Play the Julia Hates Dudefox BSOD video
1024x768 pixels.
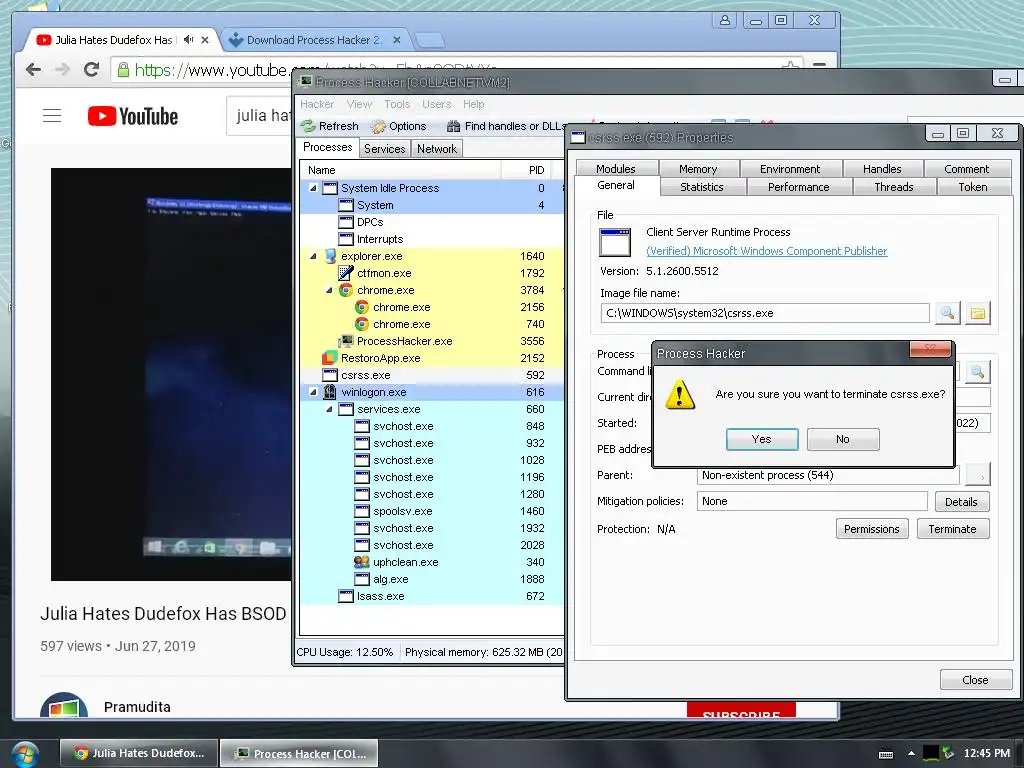171,374
